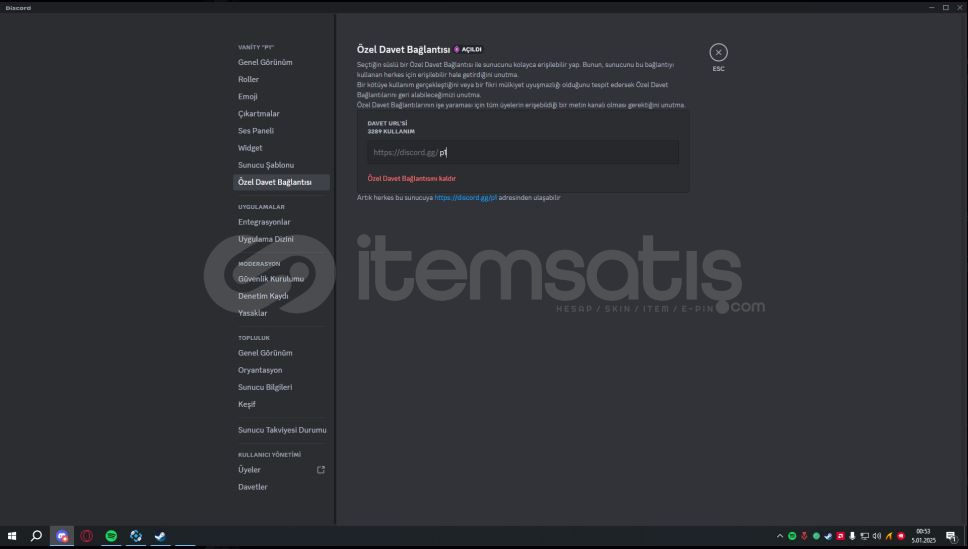Open the Keşif page
This screenshot has width=968, height=549.
pyautogui.click(x=246, y=404)
